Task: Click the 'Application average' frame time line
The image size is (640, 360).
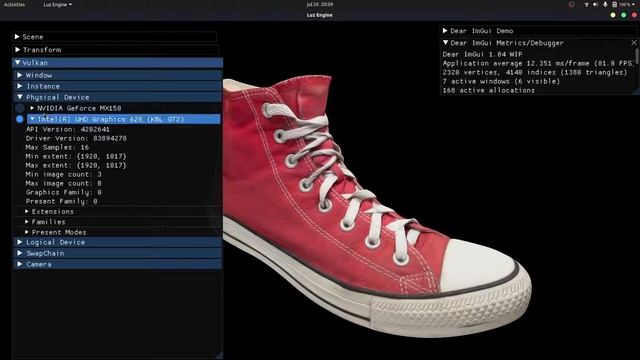Action: (538, 63)
